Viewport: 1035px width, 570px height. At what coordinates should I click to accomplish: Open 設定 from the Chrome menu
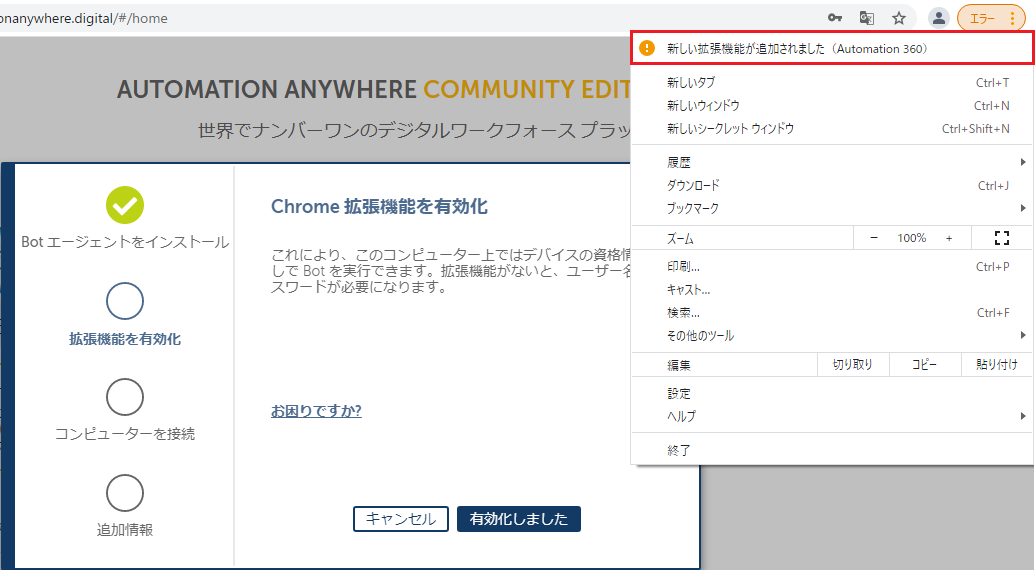[832, 394]
